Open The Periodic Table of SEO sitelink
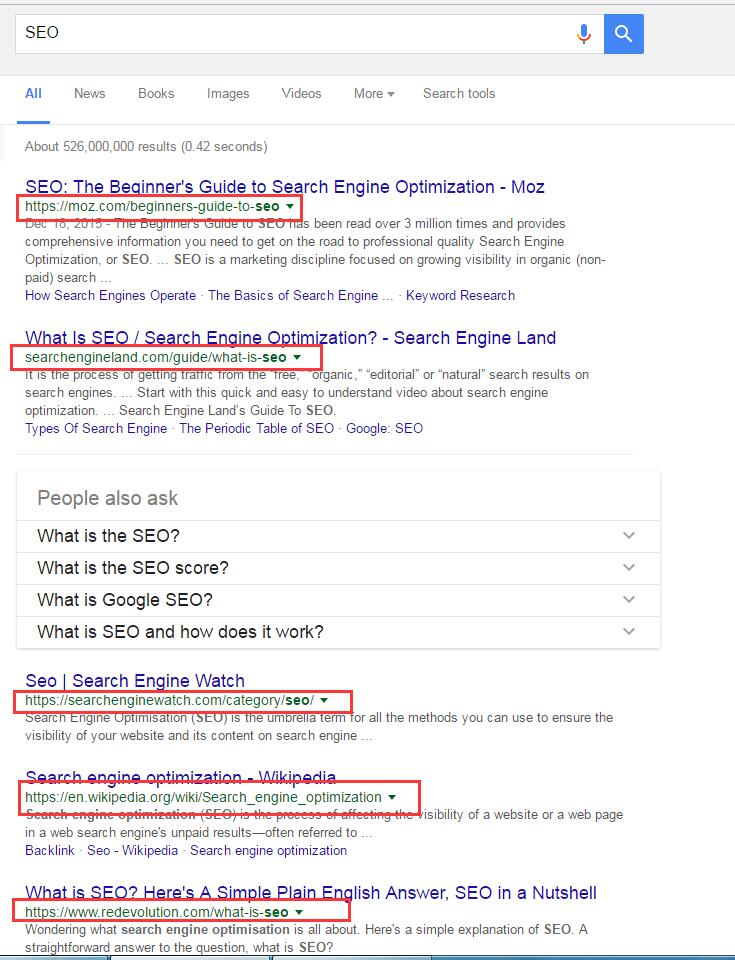The height and width of the screenshot is (960, 735). coord(257,429)
